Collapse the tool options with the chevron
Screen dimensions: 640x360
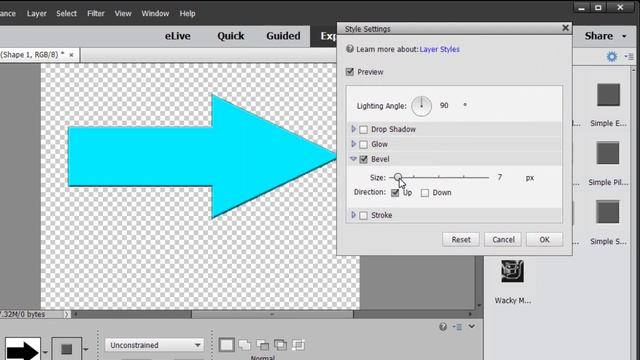[x=471, y=326]
